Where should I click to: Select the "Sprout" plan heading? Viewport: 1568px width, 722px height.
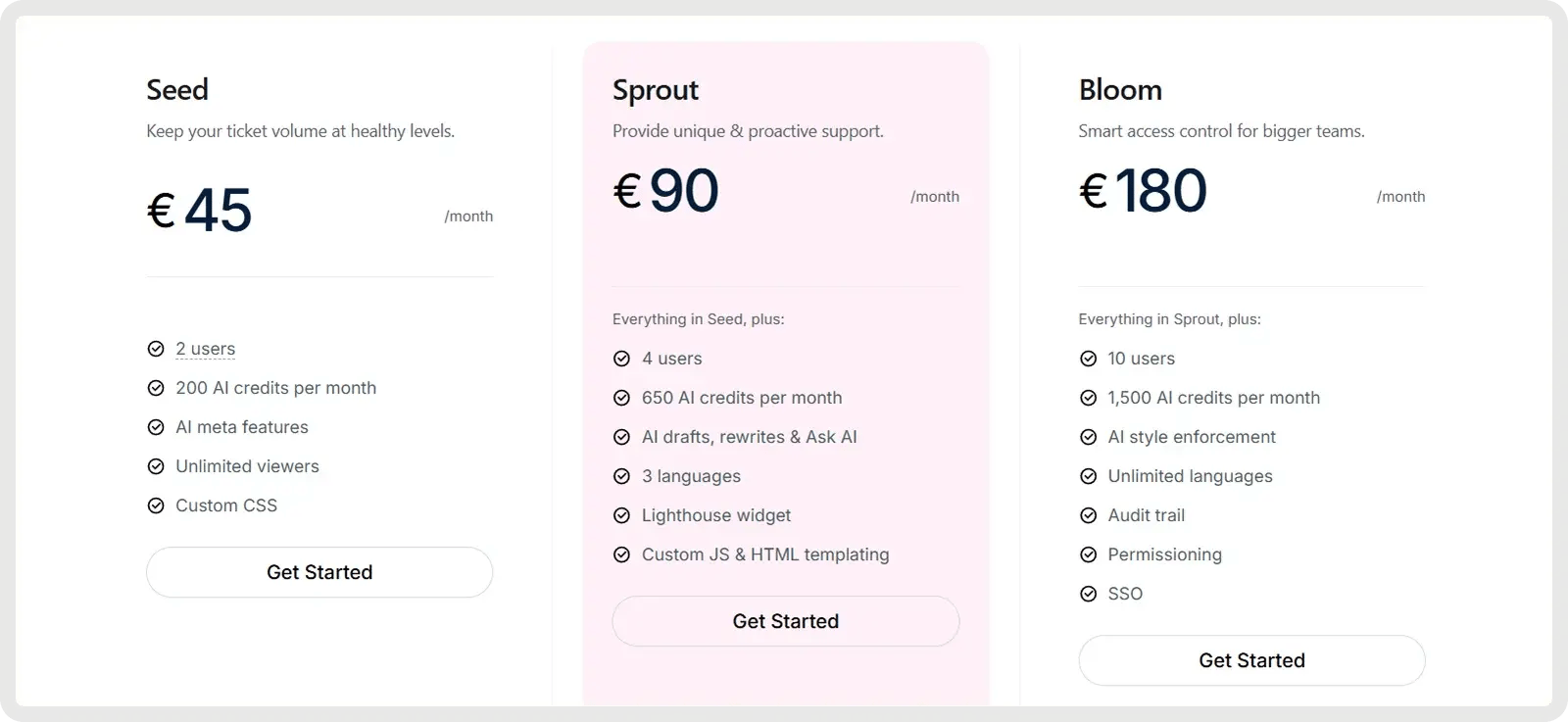656,90
